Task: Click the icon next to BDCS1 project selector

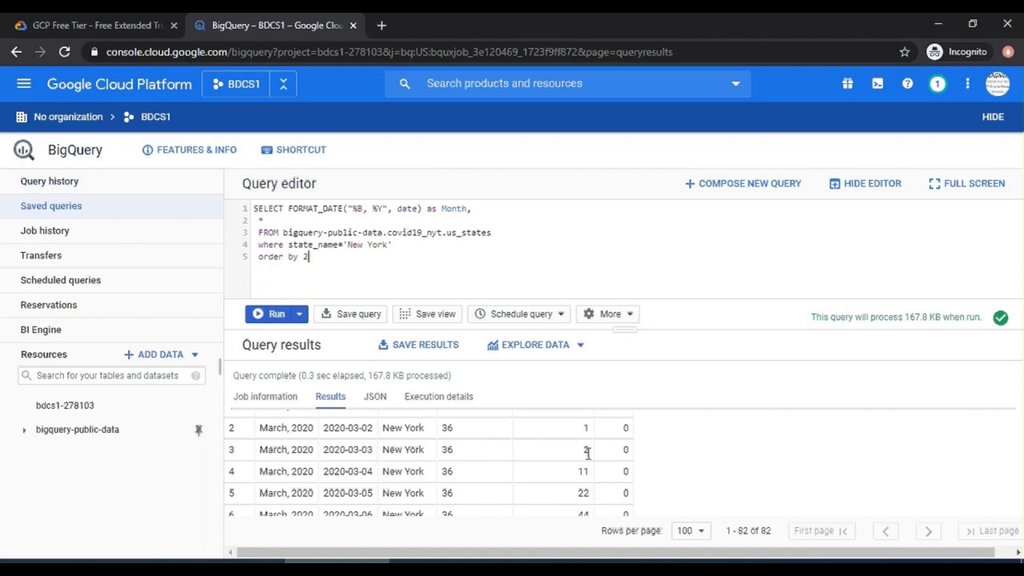Action: 283,84
